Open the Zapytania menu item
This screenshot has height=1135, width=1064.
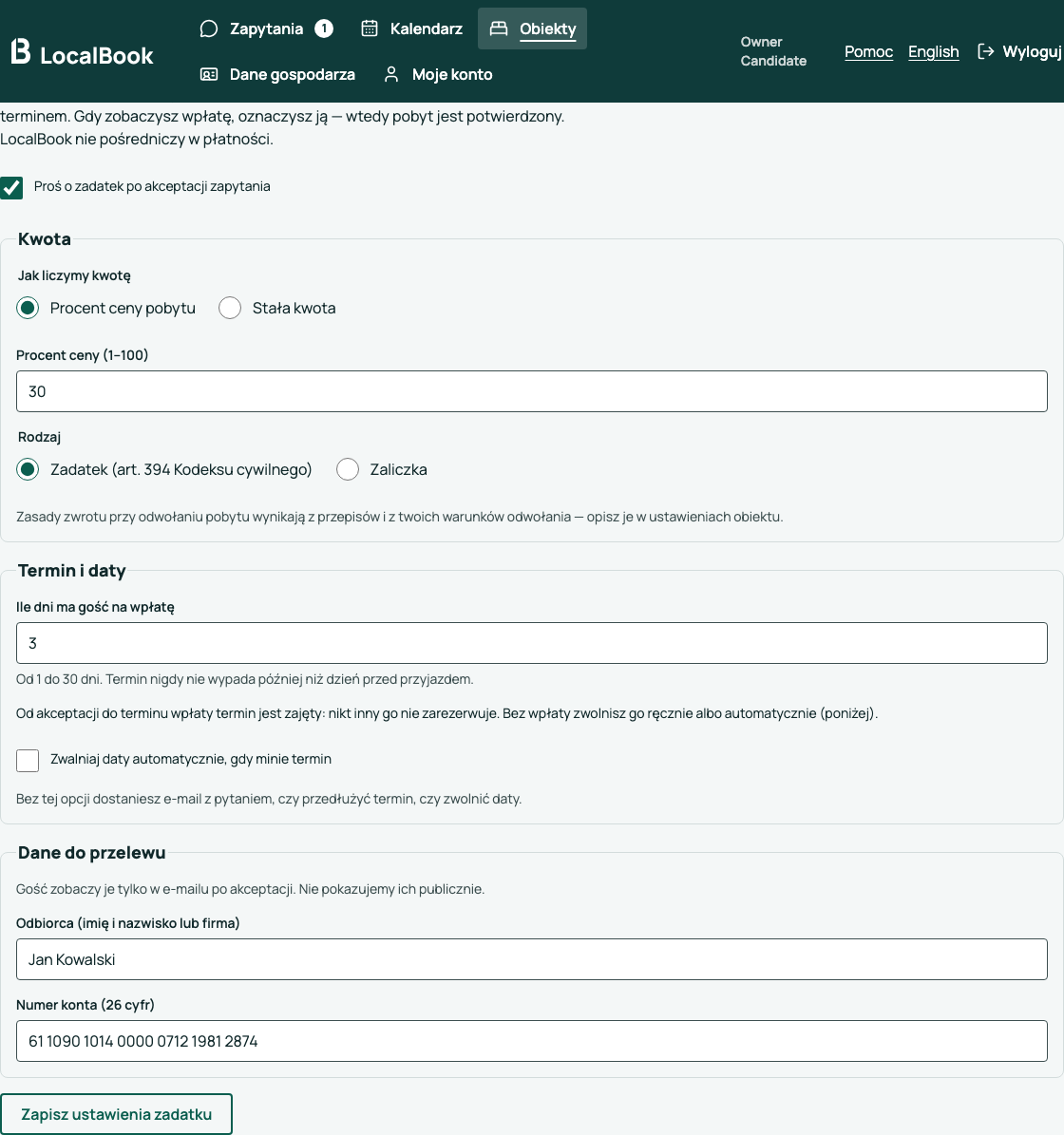[266, 28]
